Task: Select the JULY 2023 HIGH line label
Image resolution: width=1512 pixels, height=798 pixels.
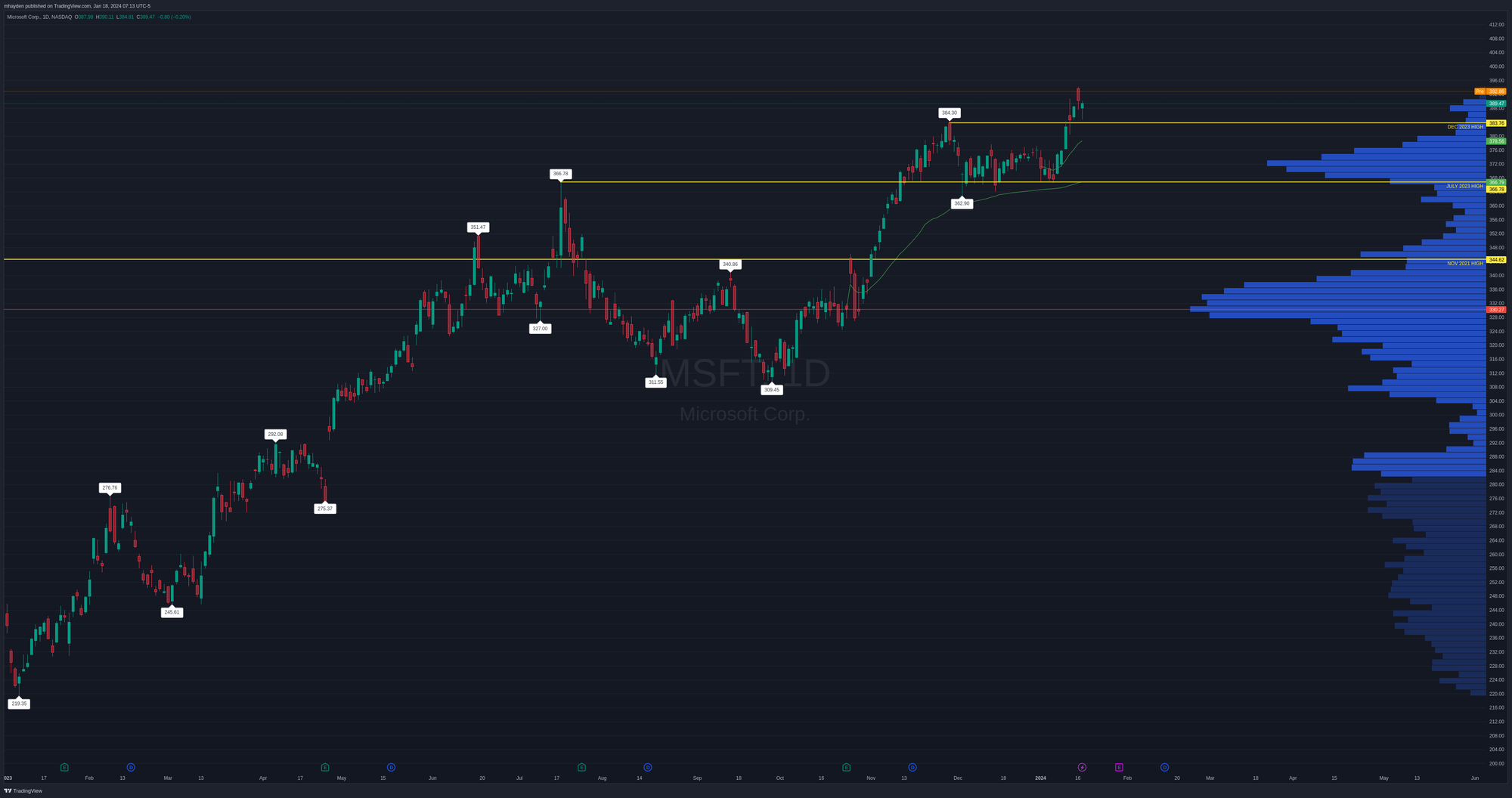Action: [1464, 186]
